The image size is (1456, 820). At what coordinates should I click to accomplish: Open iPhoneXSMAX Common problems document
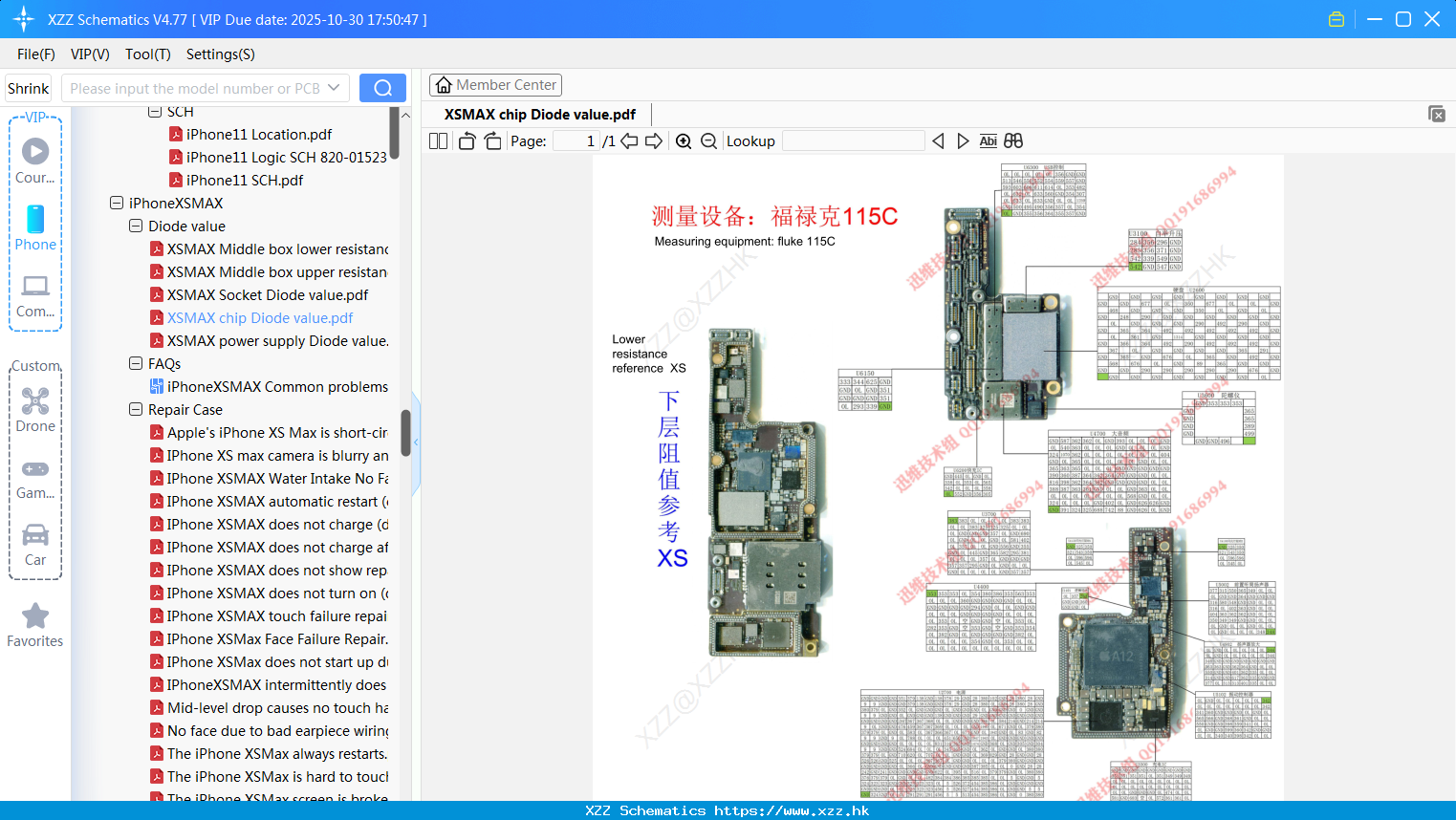point(270,386)
